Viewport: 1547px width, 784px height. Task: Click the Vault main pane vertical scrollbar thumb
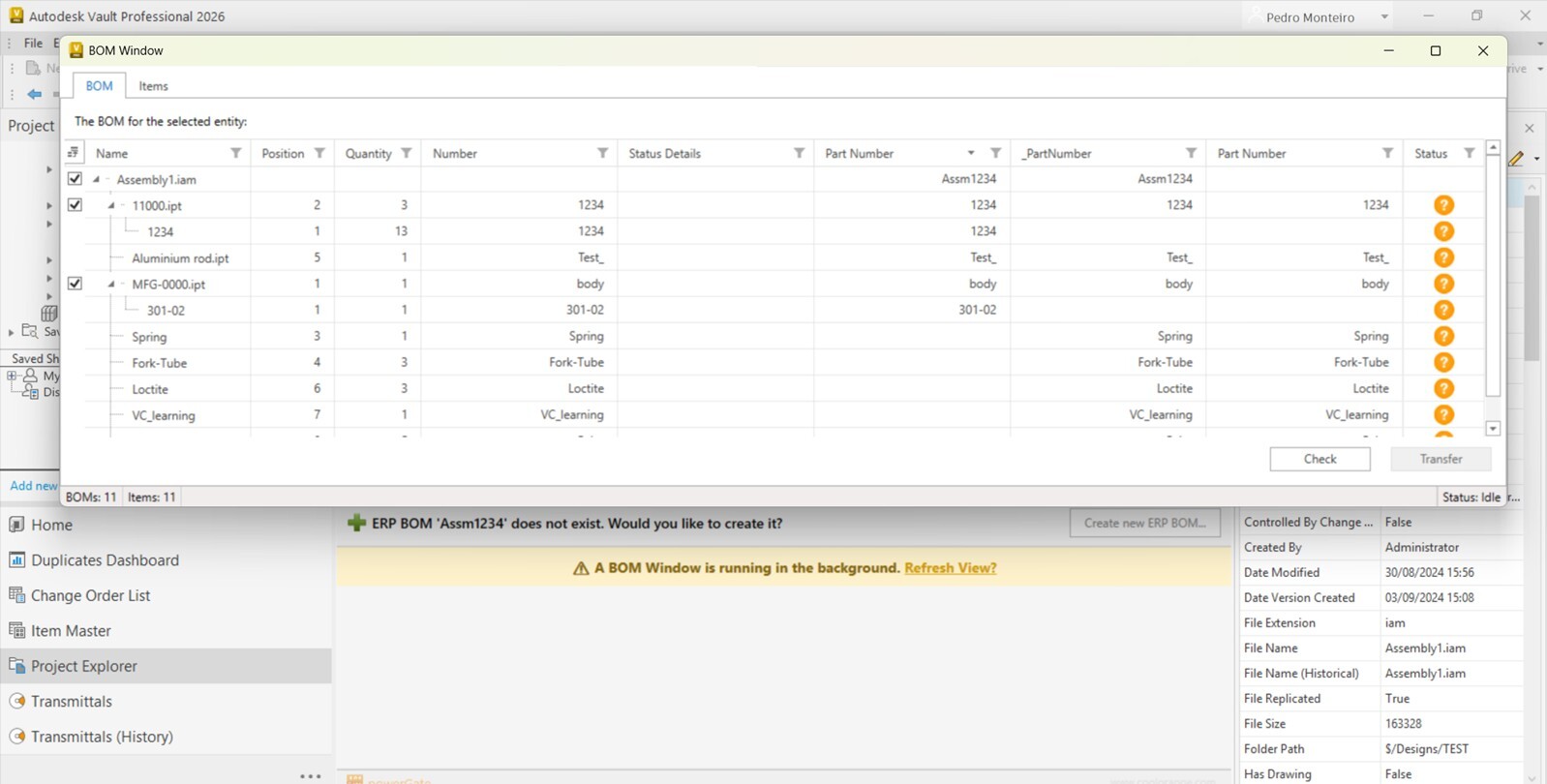tap(1532, 279)
